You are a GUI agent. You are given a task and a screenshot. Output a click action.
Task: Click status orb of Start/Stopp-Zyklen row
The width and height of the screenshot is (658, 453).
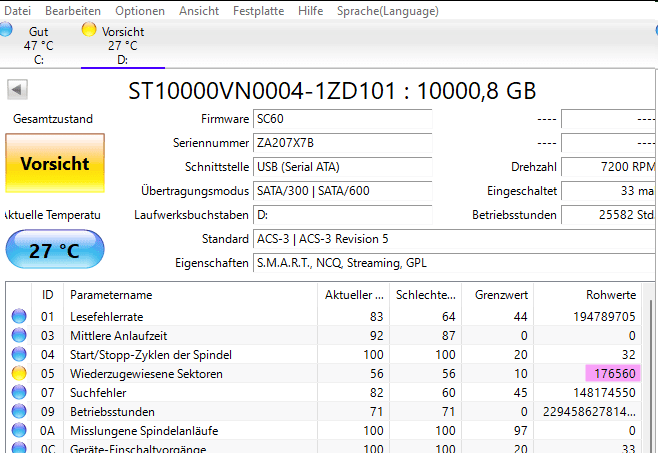tap(19, 354)
